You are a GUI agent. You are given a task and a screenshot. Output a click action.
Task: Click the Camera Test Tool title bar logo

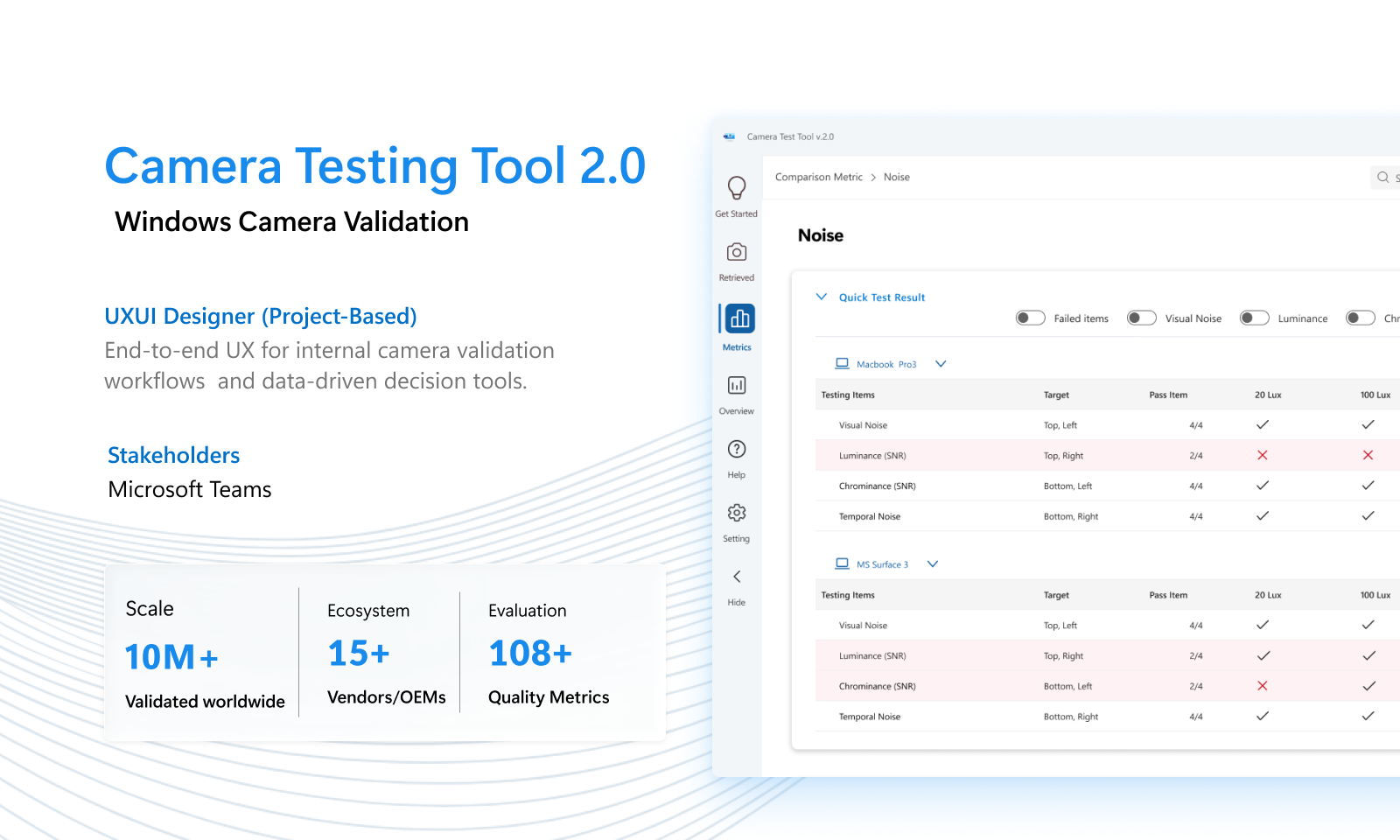[x=729, y=136]
